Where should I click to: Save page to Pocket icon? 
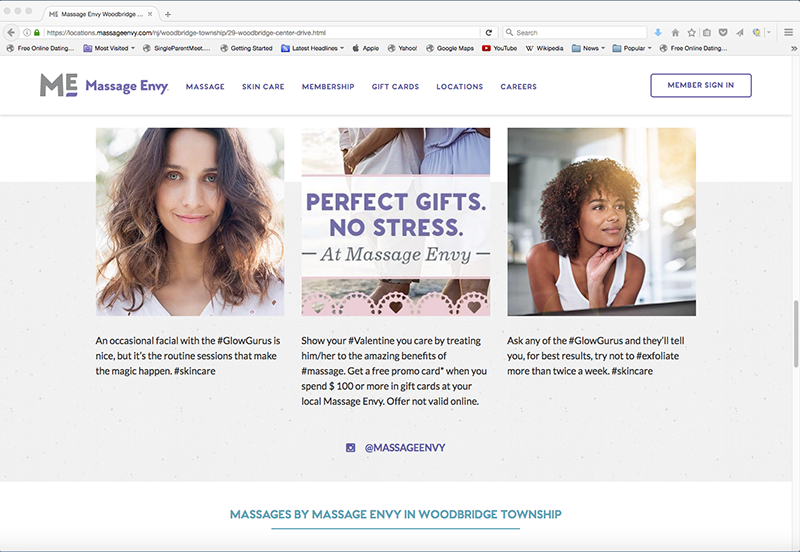[723, 33]
